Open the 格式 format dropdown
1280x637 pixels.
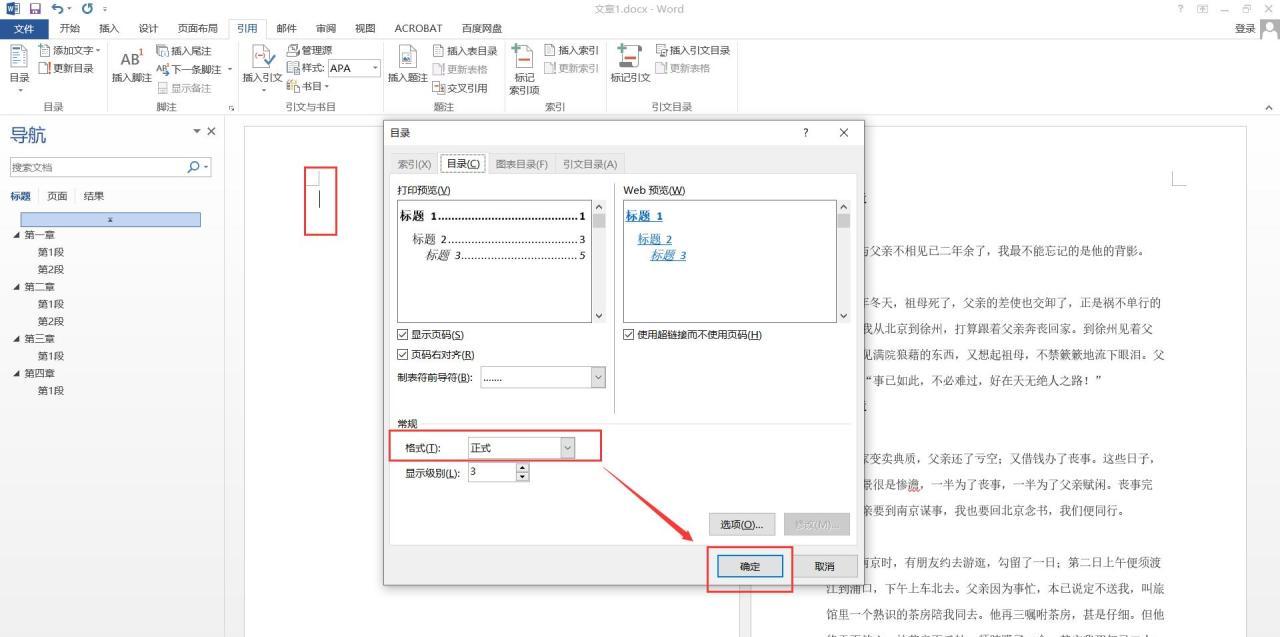(567, 447)
